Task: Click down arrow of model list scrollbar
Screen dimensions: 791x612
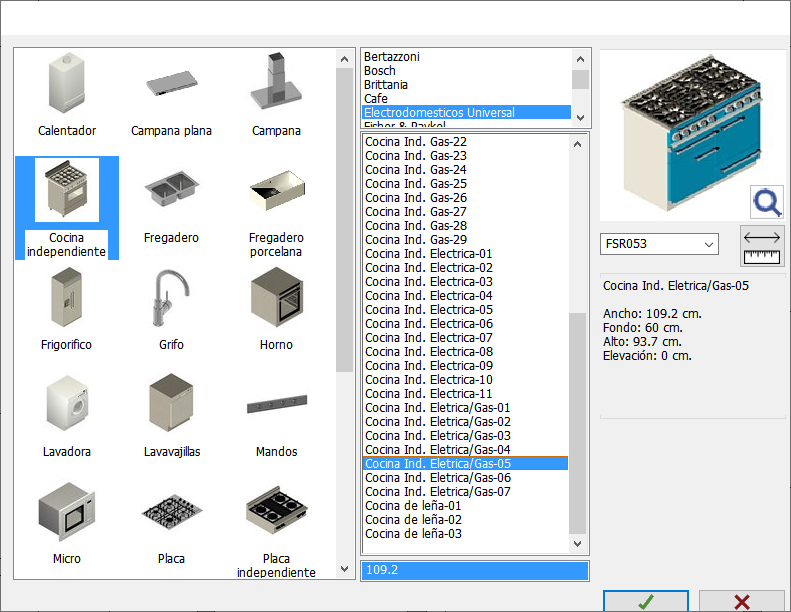Action: pyautogui.click(x=578, y=544)
